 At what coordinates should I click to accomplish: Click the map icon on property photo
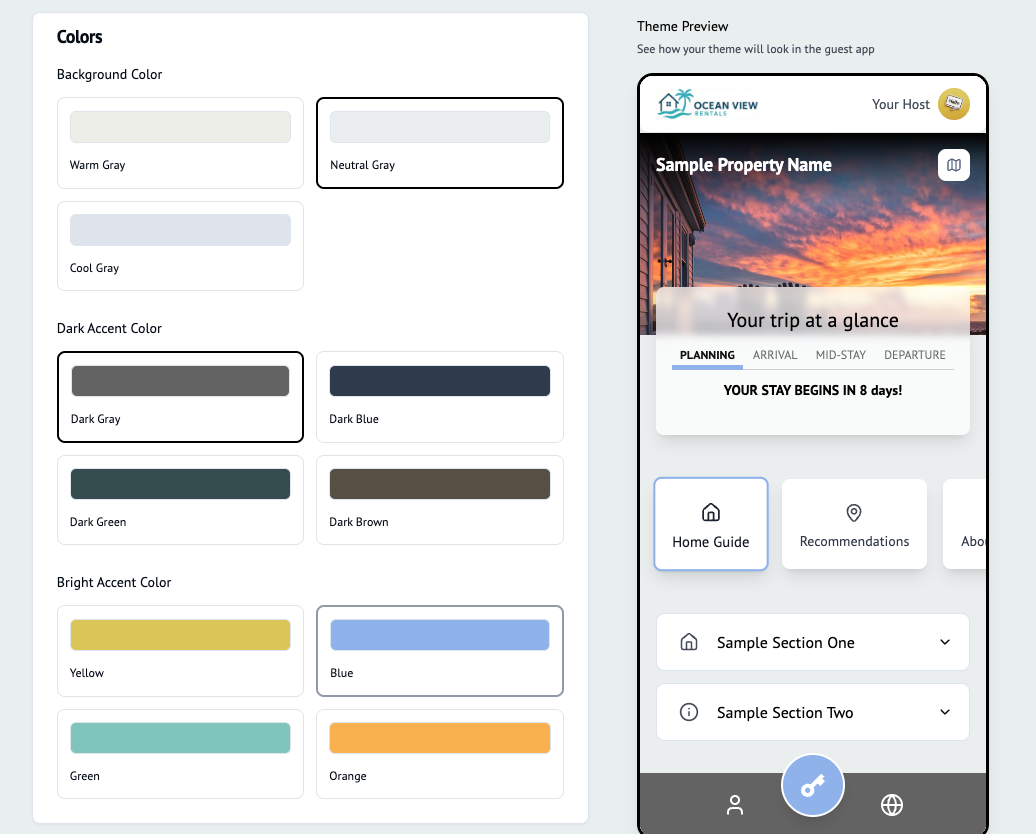[953, 165]
